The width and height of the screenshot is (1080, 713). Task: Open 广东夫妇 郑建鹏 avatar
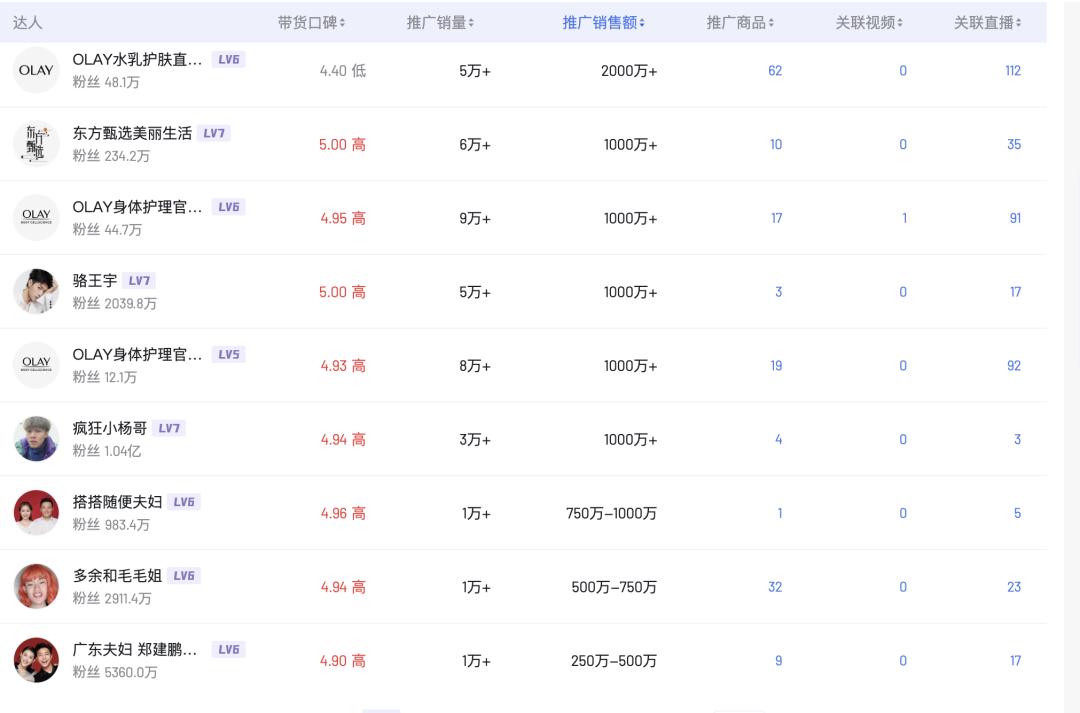36,660
